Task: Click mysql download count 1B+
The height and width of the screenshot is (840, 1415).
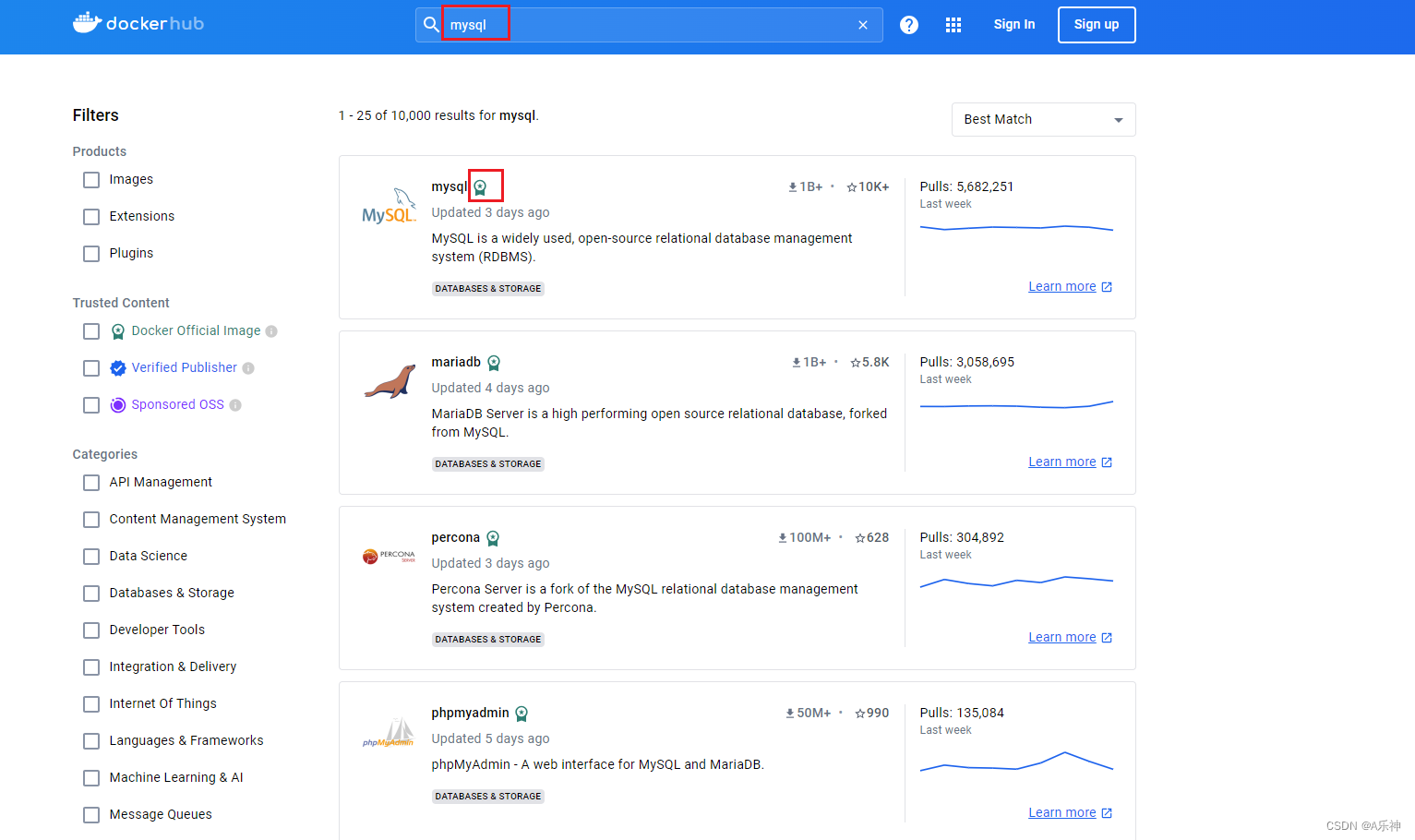Action: coord(805,186)
